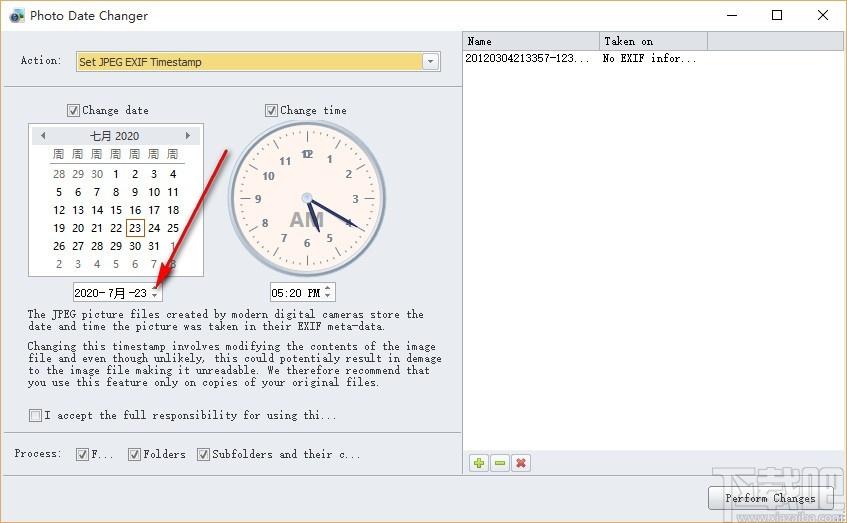
Task: Toggle the Folders process checkbox
Action: click(135, 454)
